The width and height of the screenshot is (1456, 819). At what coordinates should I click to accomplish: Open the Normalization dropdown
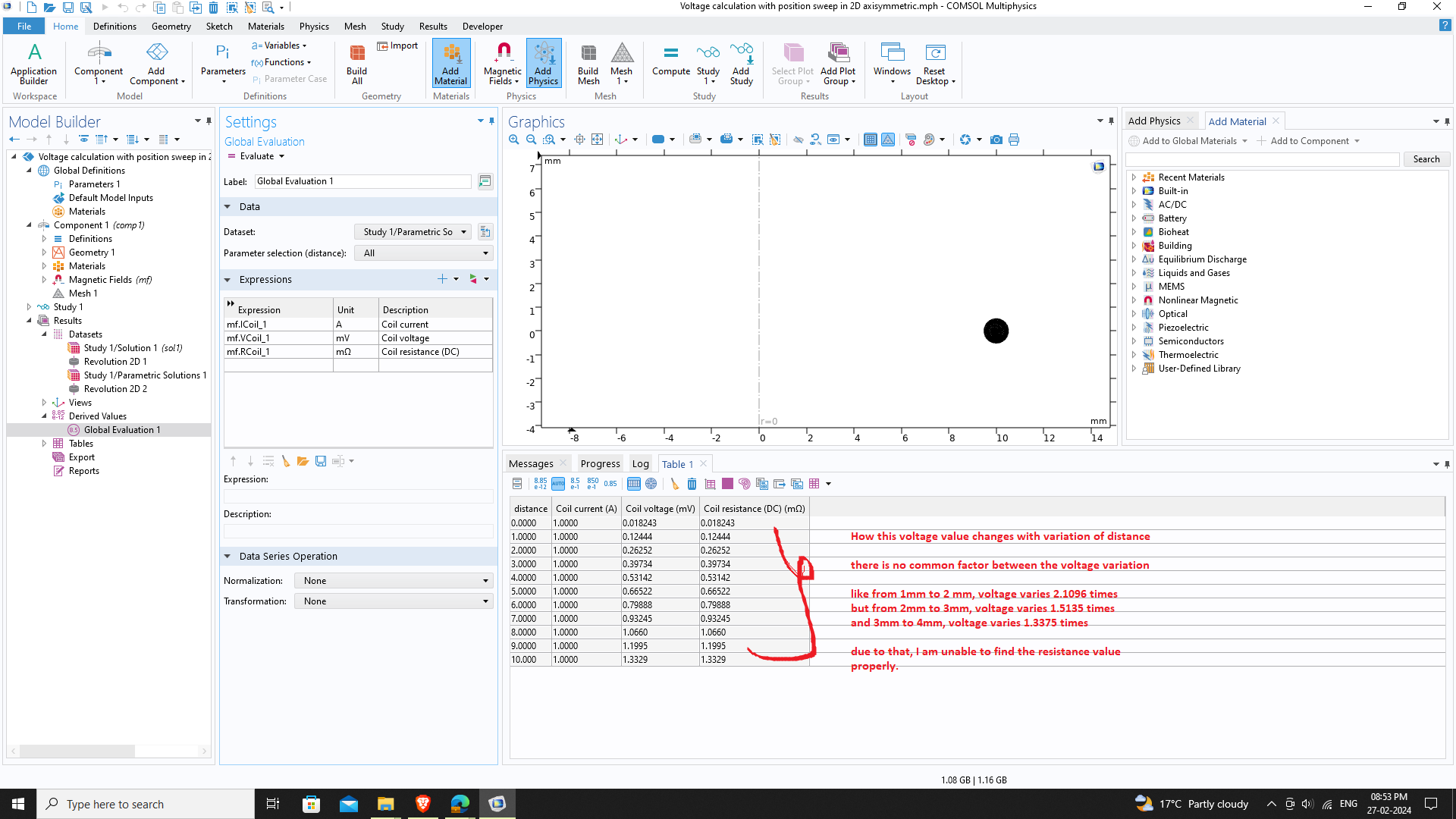(x=394, y=581)
